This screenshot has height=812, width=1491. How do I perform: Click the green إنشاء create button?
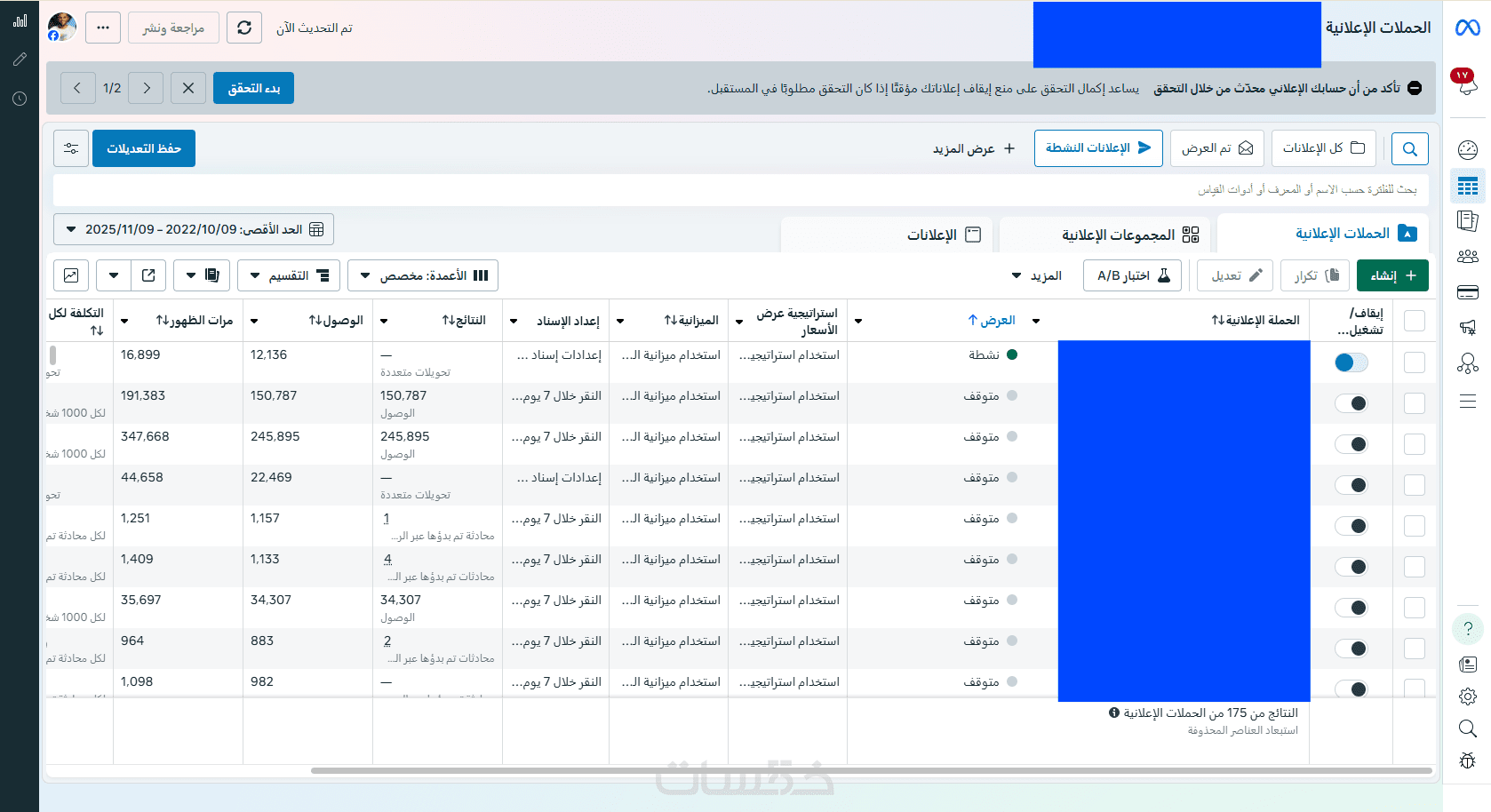point(1392,275)
